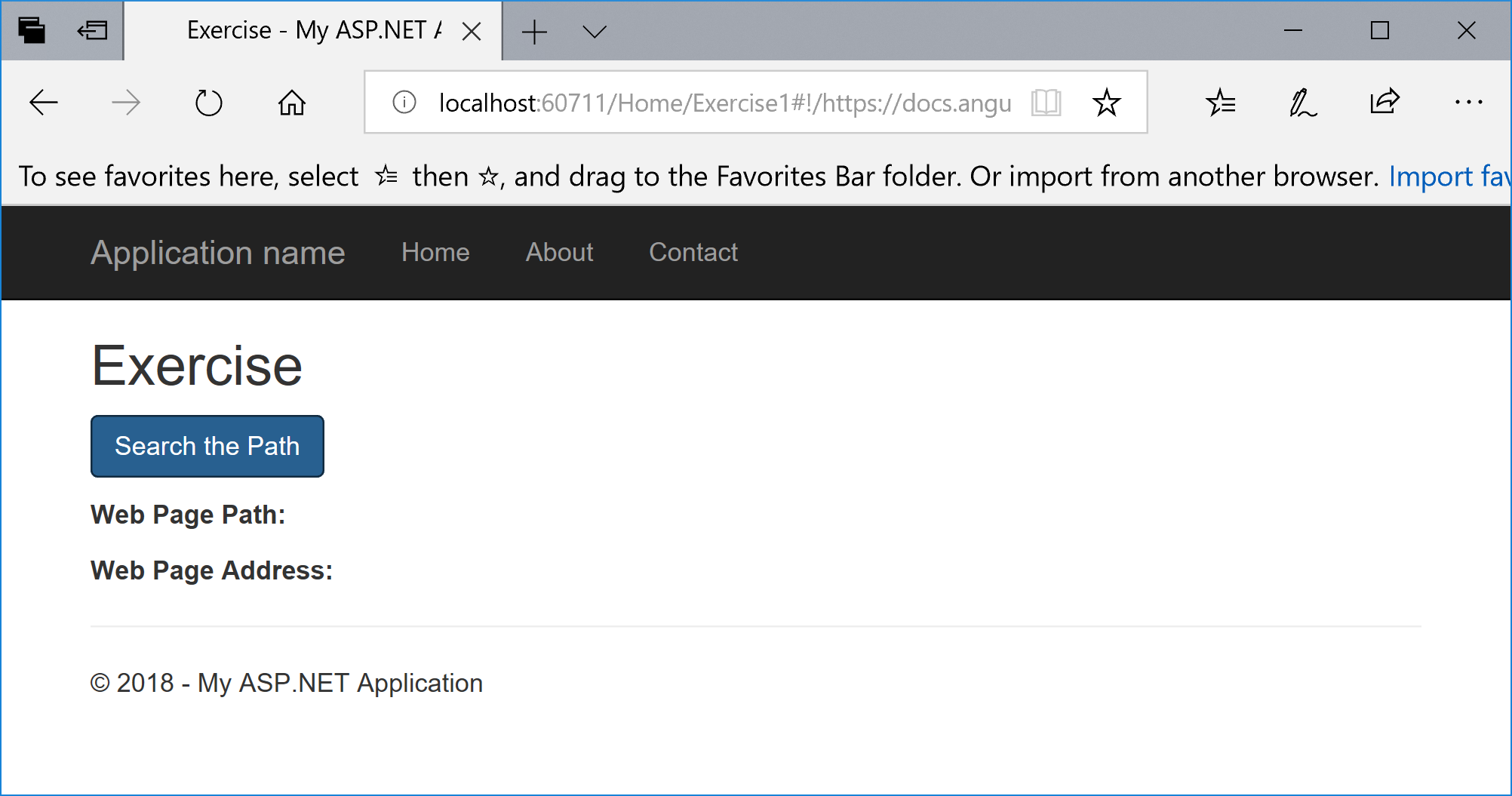The width and height of the screenshot is (1512, 796).
Task: Minimize the browser window
Action: [x=1293, y=31]
